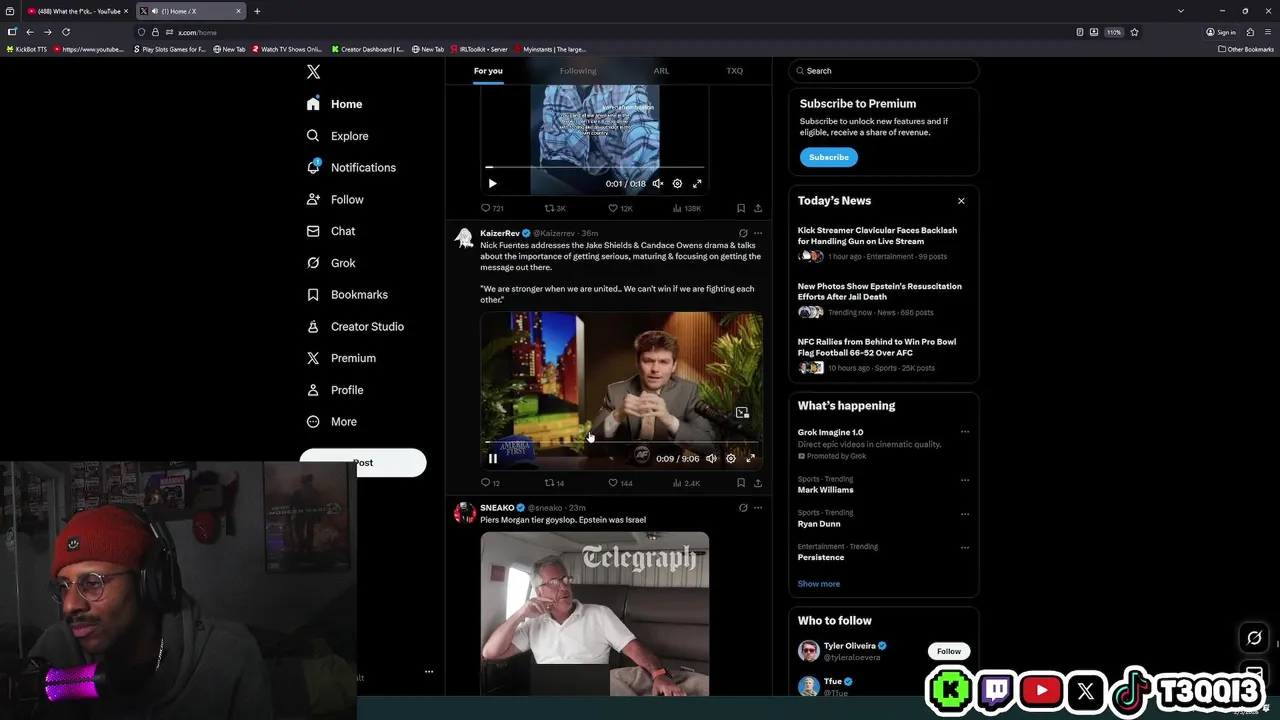Open Grok from the sidebar
1280x720 pixels.
[331, 263]
